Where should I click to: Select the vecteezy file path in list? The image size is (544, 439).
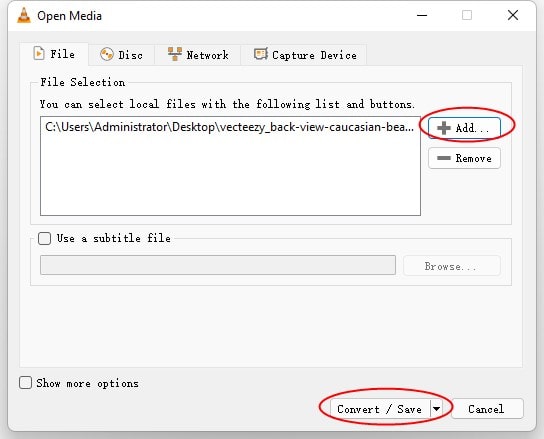(230, 127)
